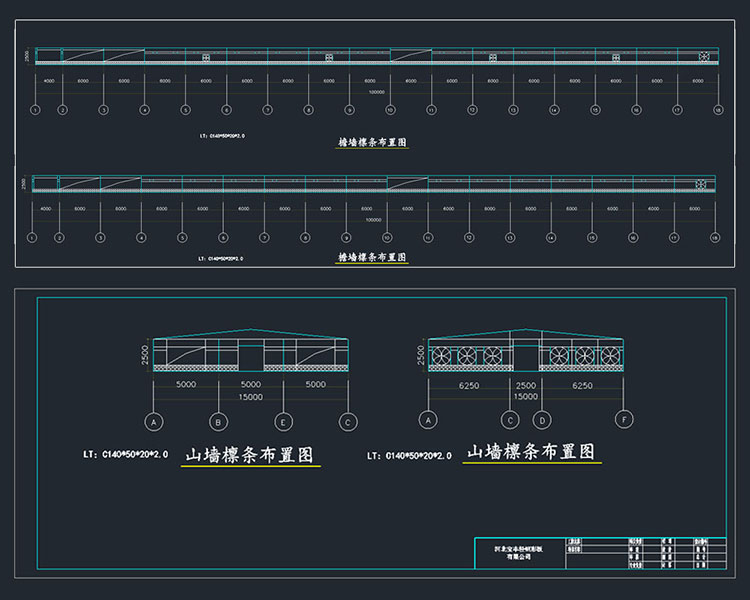Viewport: 750px width, 600px height.
Task: Click the leftmost fan symbol in right gable
Action: (441, 355)
